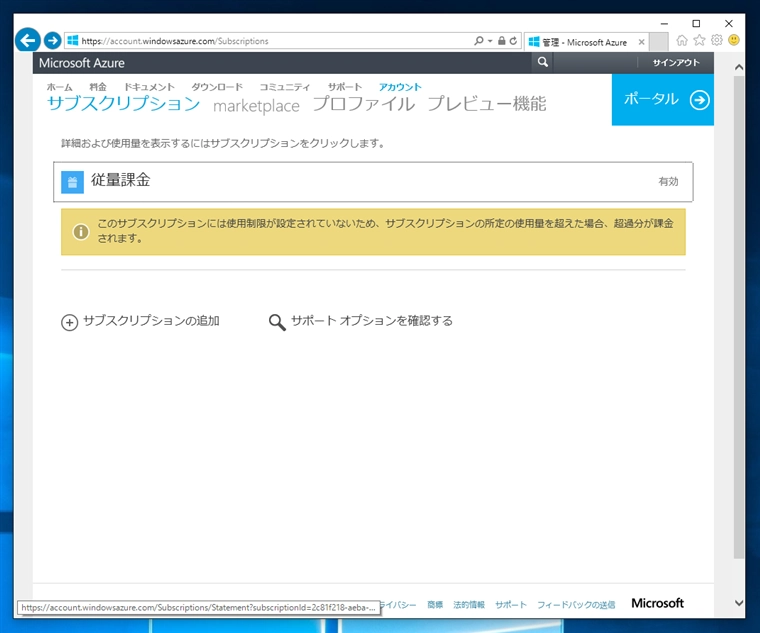760x633 pixels.
Task: Go forward with the browser forward arrow
Action: tap(52, 40)
